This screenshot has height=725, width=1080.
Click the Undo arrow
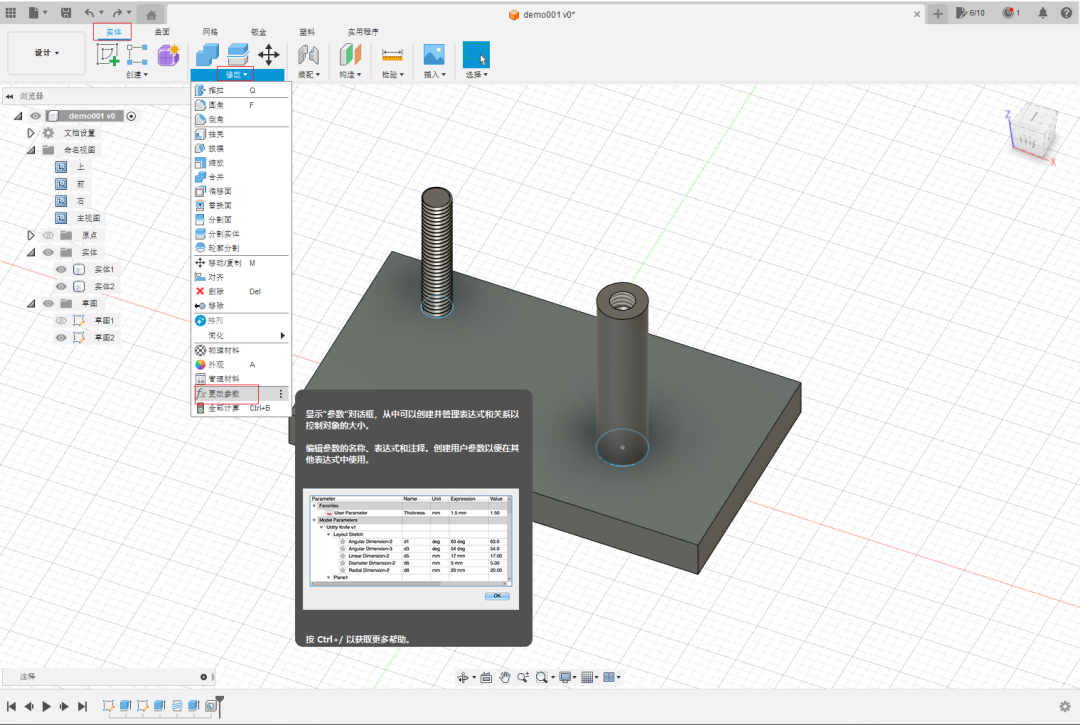tap(90, 12)
